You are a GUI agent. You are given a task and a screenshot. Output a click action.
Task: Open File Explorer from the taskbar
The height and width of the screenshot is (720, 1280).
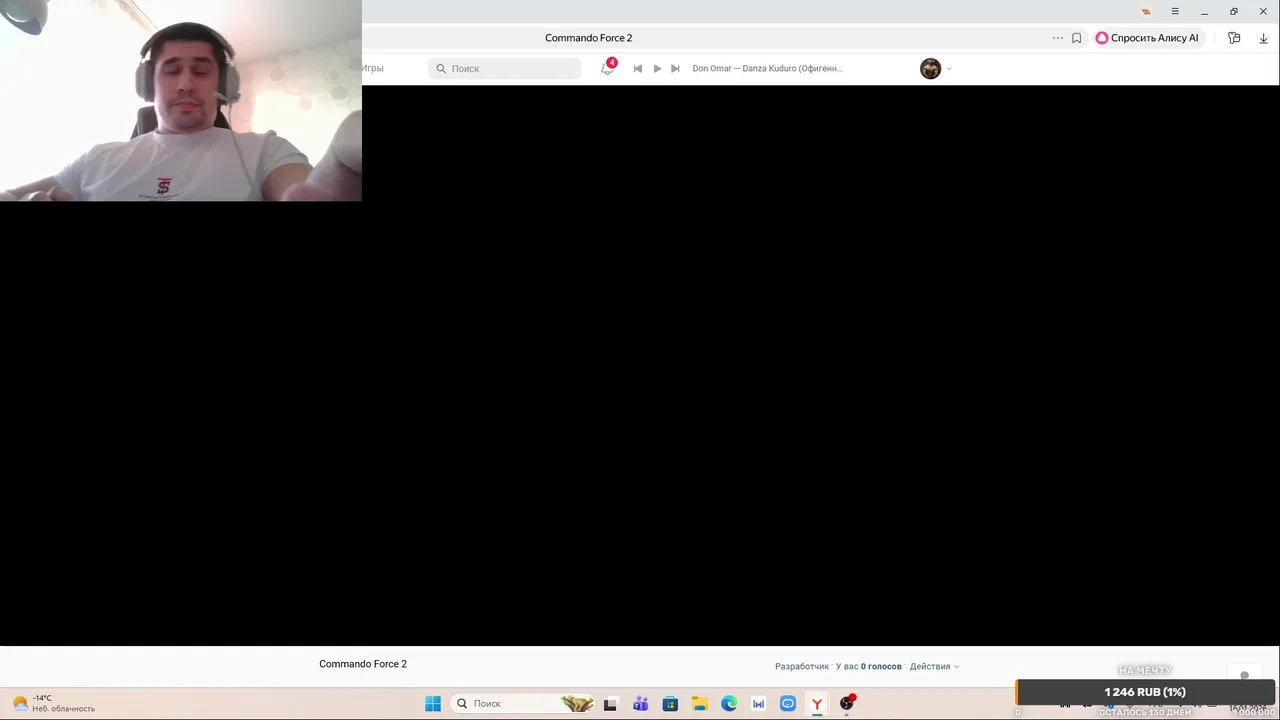(699, 703)
